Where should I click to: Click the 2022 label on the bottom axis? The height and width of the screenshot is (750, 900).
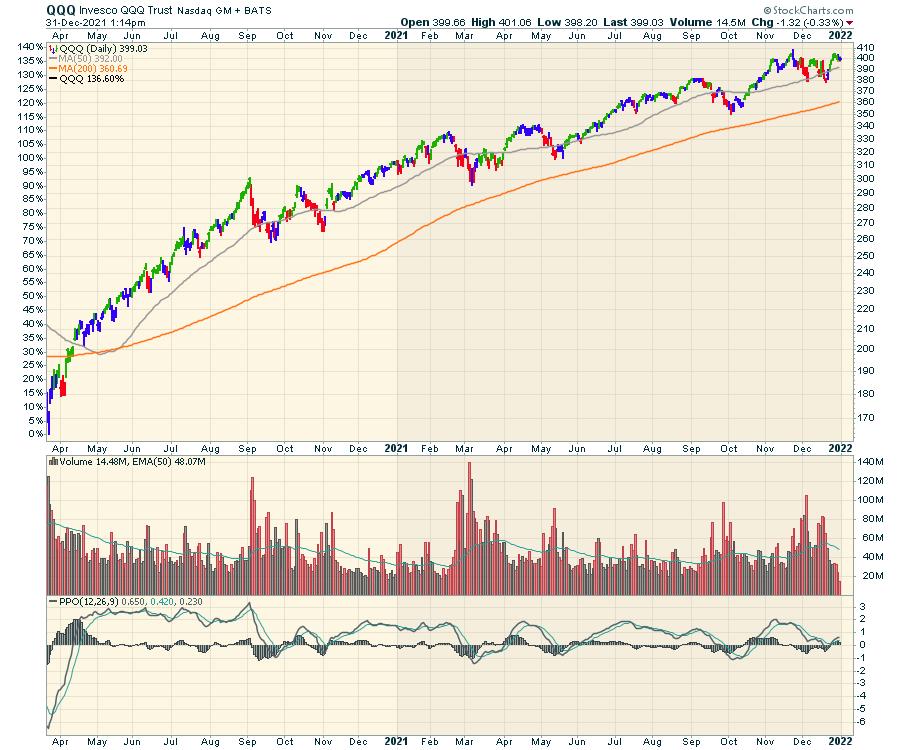(x=839, y=741)
